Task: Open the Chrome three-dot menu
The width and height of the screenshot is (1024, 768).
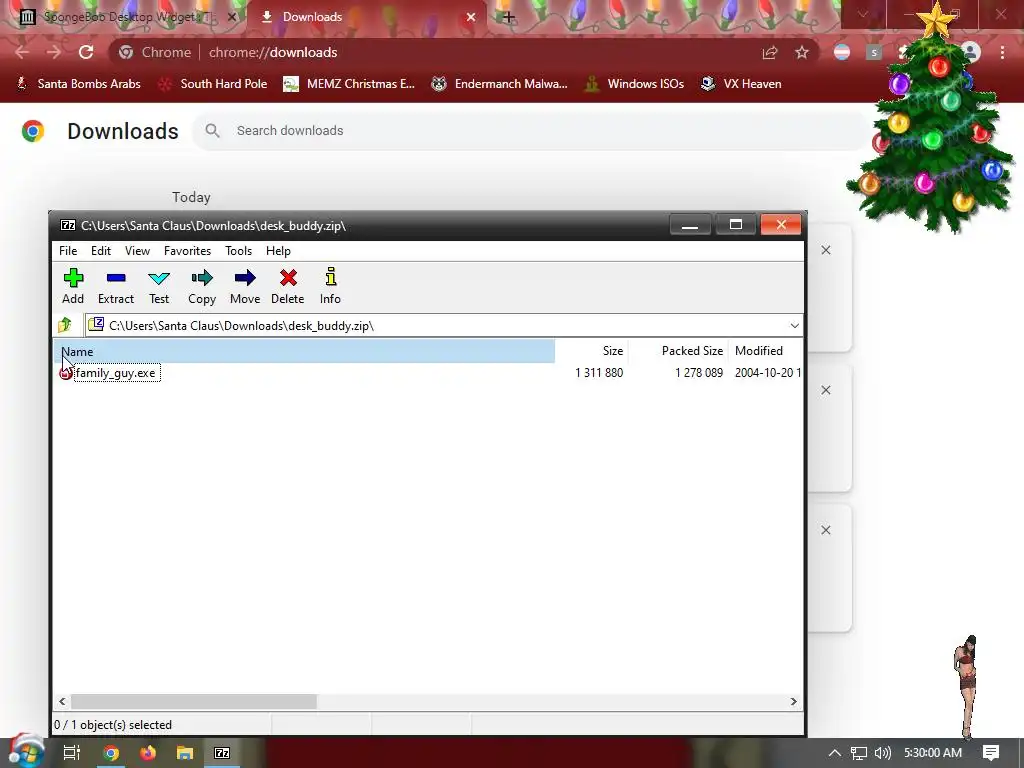Action: point(1002,52)
